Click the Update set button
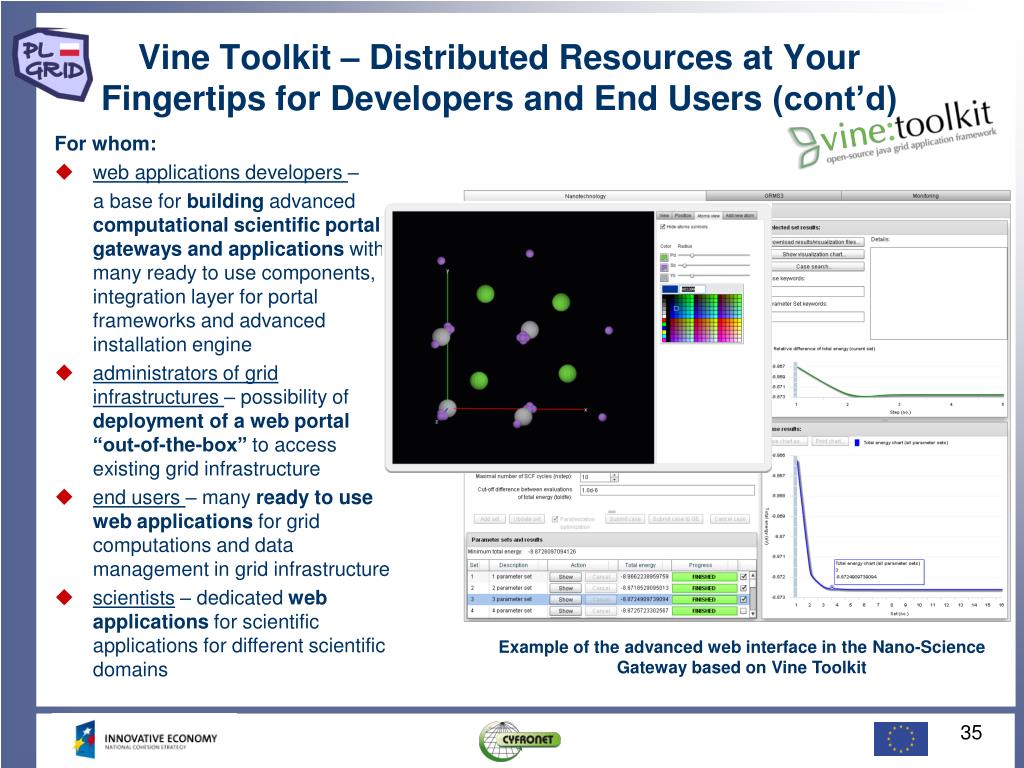Viewport: 1024px width, 768px height. coord(527,519)
